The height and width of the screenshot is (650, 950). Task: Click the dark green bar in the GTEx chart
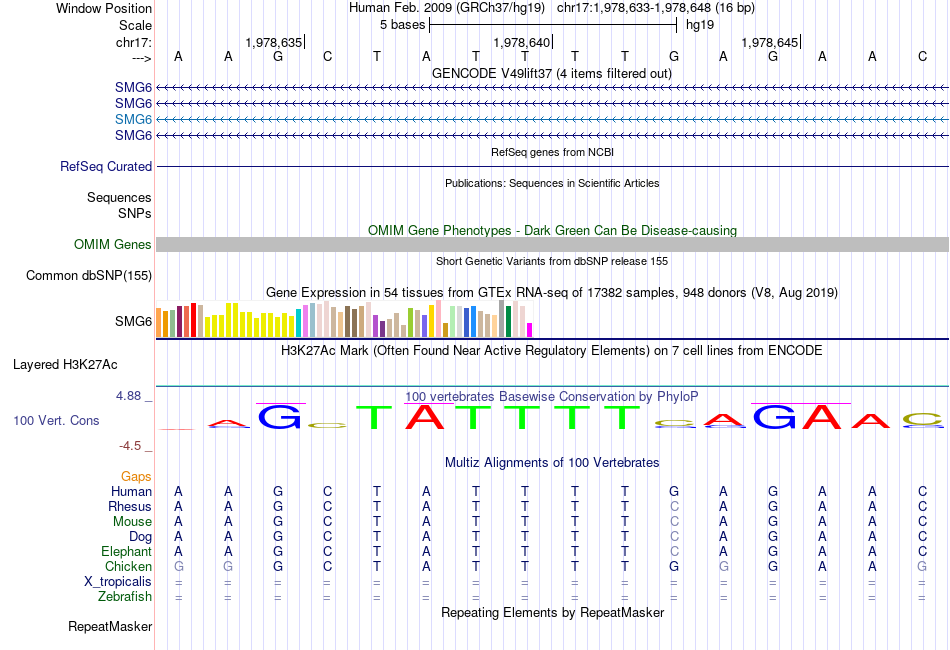[x=508, y=322]
